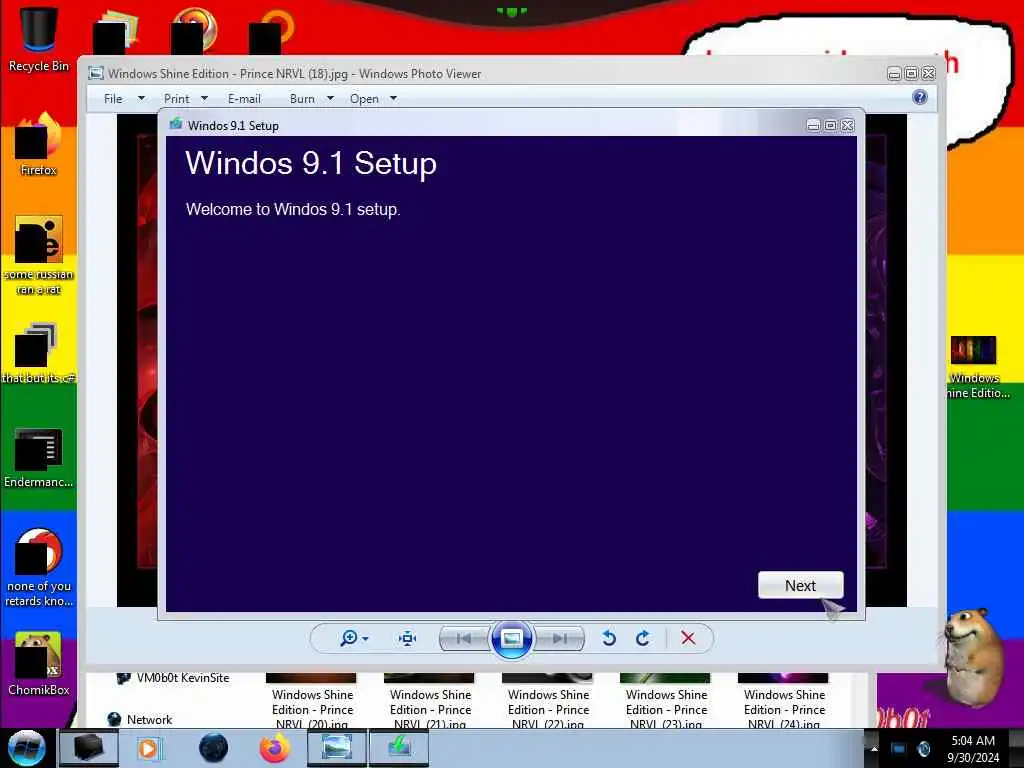Go to the next photo

pos(560,638)
